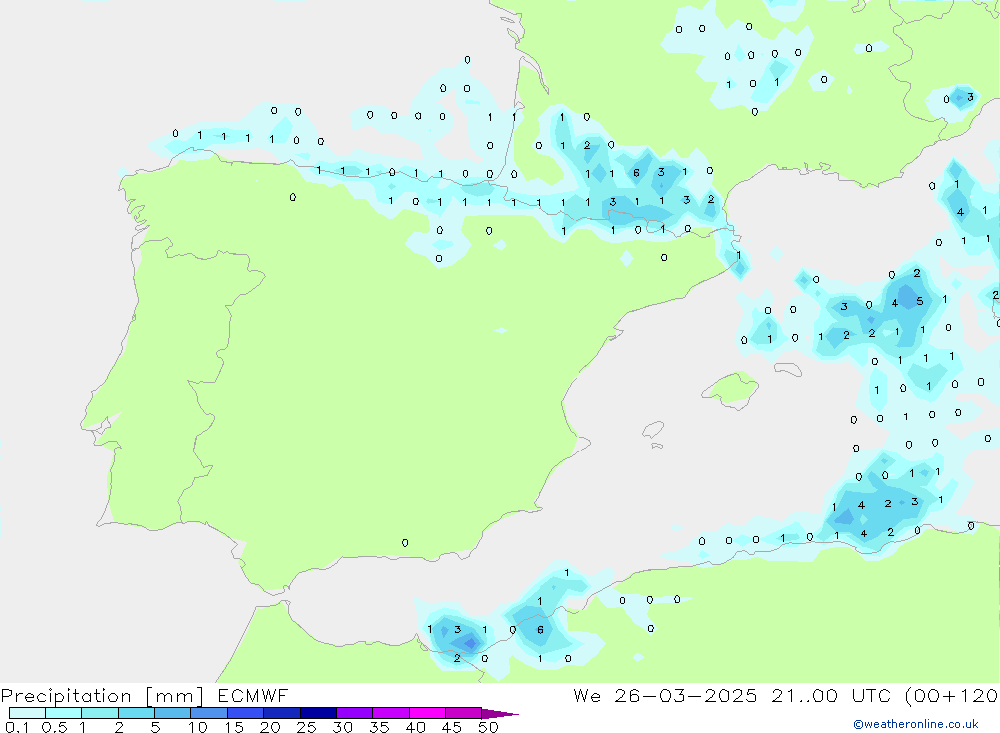Click the 30–35 mm purple legend swatch
This screenshot has height=733, width=1000.
pyautogui.click(x=354, y=713)
